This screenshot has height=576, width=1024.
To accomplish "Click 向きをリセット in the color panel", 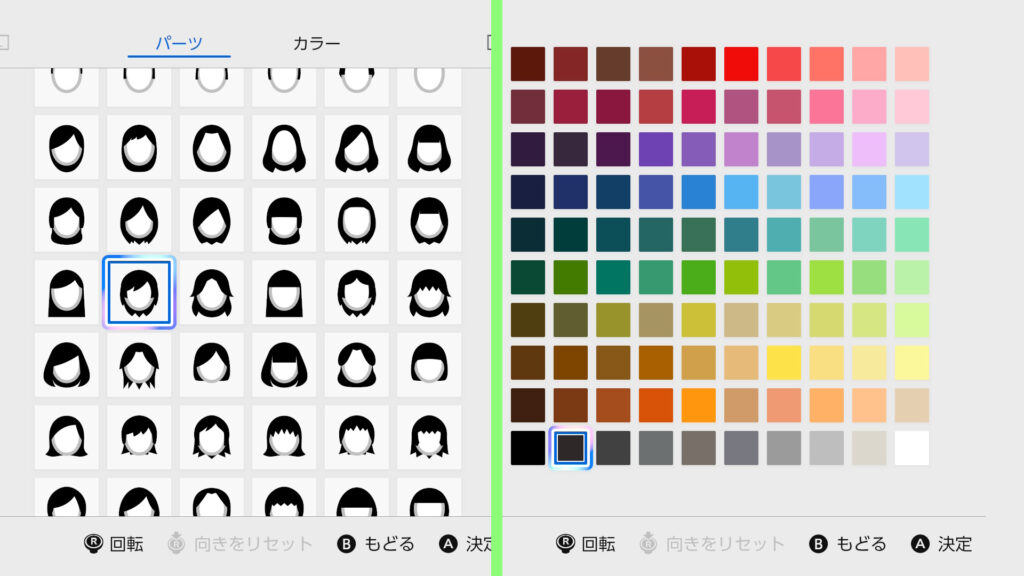I will [725, 544].
